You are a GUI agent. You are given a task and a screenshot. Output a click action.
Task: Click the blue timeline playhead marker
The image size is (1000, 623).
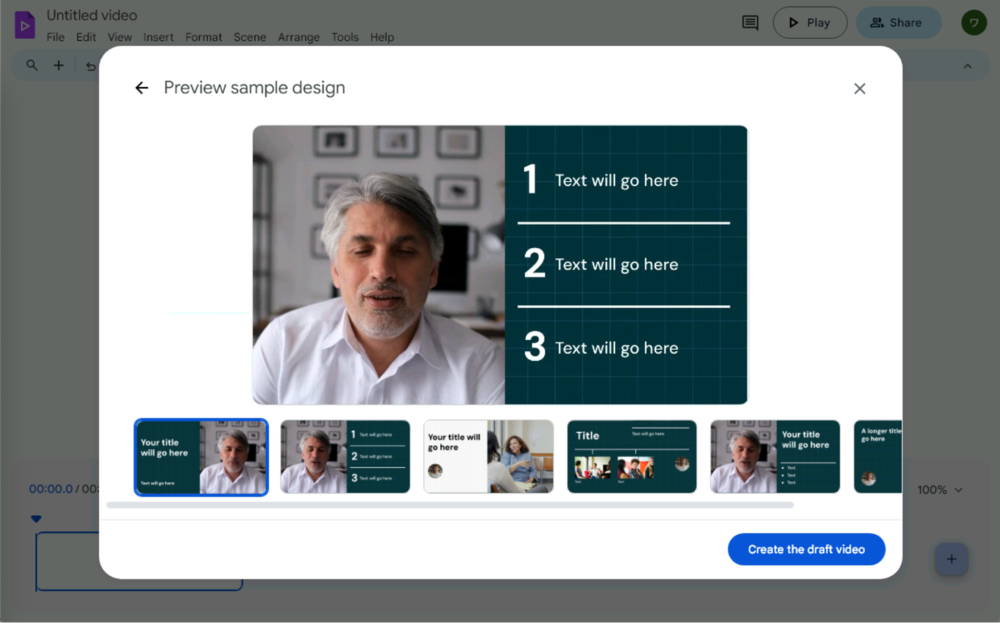(36, 519)
